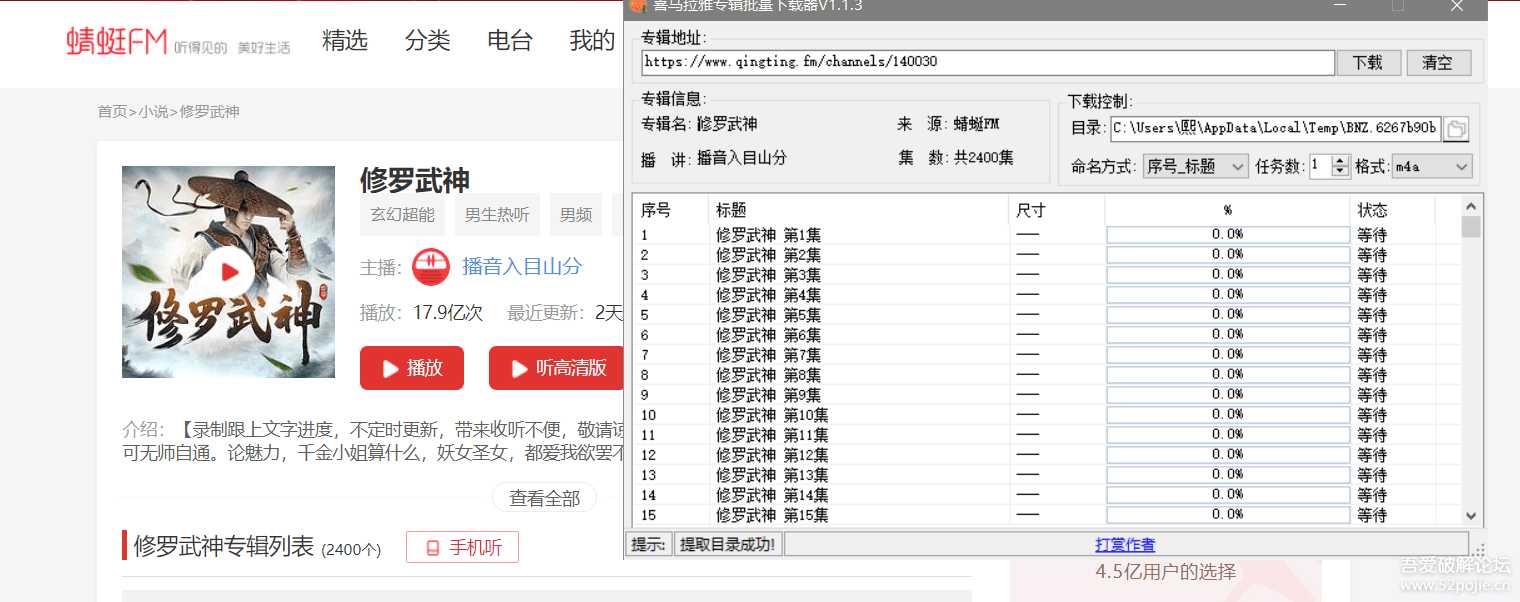Image resolution: width=1520 pixels, height=602 pixels.
Task: Click the circular host avatar beside 主播
Action: (x=430, y=267)
